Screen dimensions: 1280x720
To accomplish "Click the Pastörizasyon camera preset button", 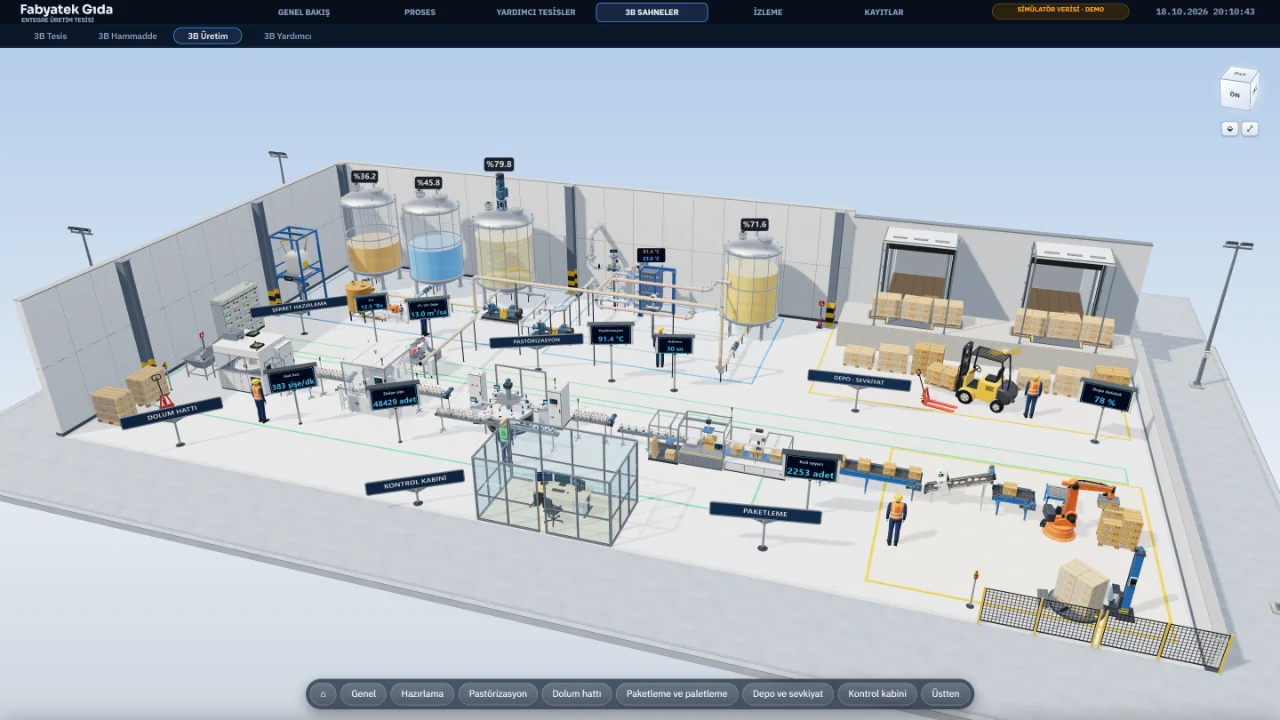I will [498, 693].
